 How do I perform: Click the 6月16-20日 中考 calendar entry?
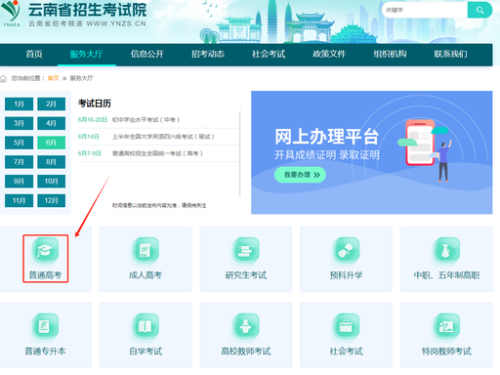coord(158,120)
